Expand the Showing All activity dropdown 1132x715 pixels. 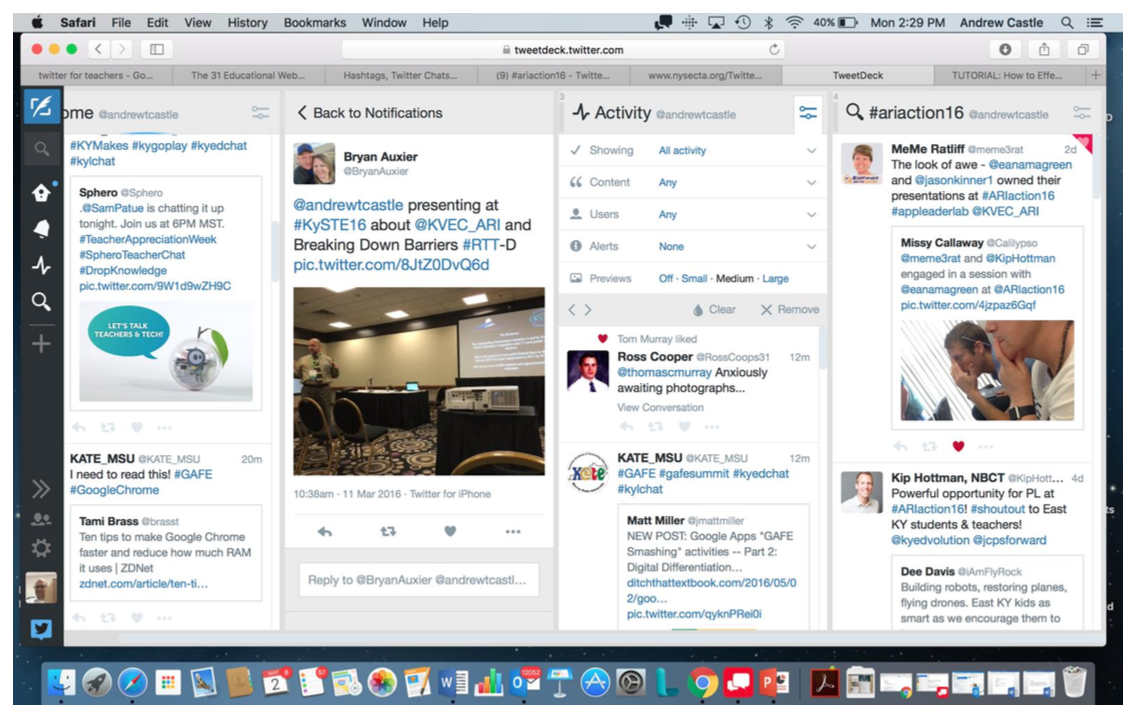(x=693, y=150)
